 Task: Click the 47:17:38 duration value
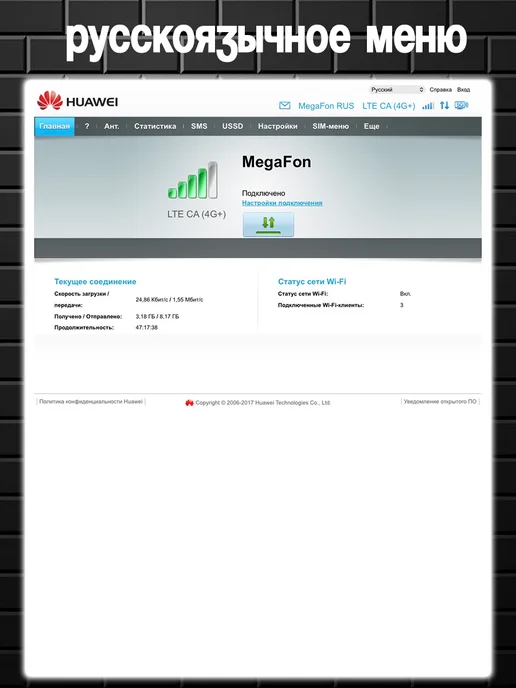pos(147,328)
